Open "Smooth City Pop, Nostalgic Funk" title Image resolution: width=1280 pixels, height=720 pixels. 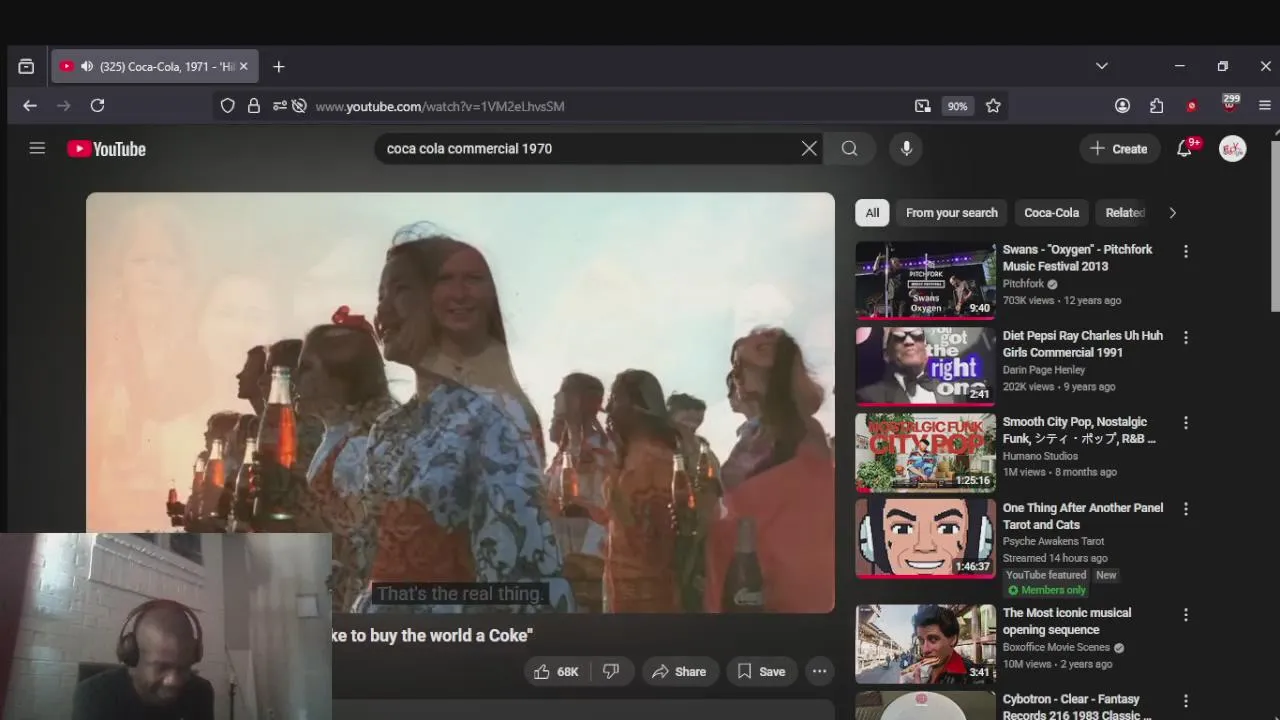coord(1079,430)
